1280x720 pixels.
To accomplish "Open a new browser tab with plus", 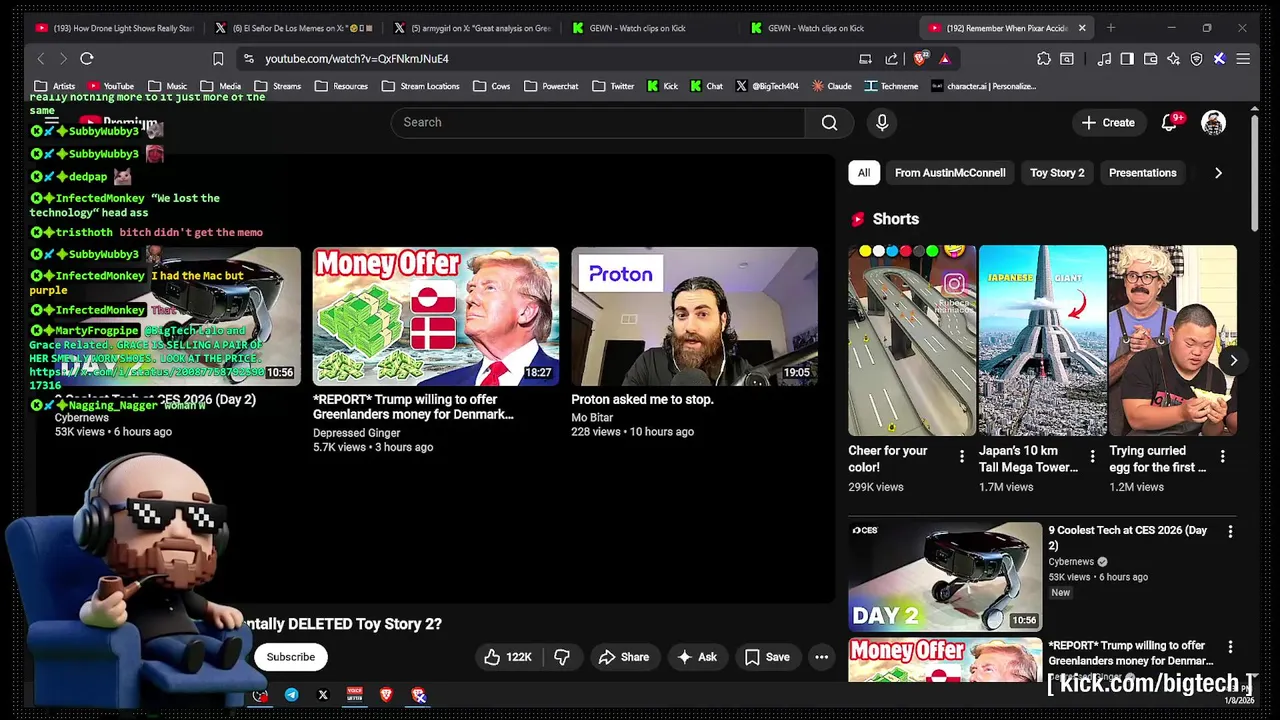I will click(x=1110, y=28).
